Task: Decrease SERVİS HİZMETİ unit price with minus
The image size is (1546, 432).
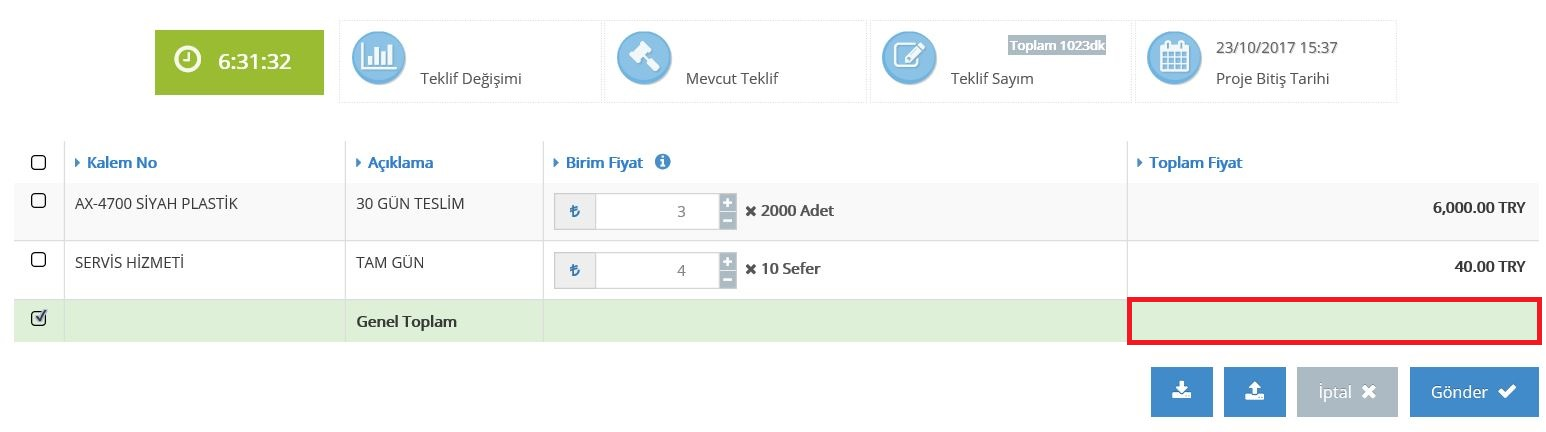Action: coord(727,278)
